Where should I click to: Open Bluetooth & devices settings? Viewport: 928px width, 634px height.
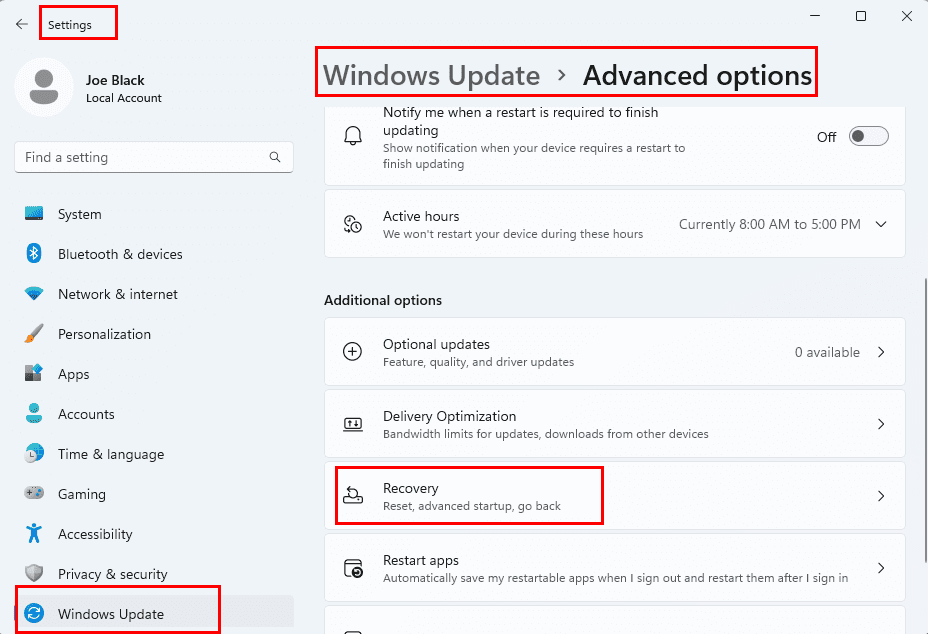[x=154, y=253]
